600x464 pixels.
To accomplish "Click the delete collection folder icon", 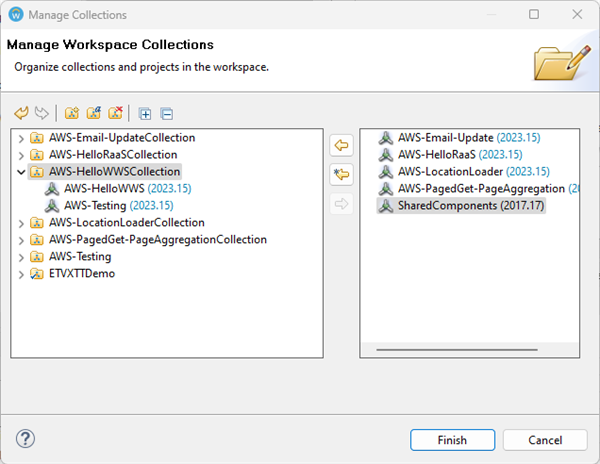I will coord(115,113).
